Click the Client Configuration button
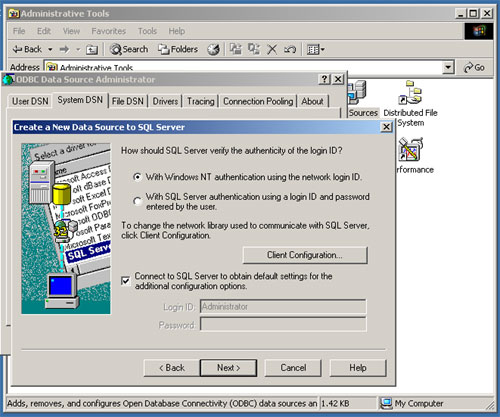This screenshot has width=500, height=417. coord(305,255)
